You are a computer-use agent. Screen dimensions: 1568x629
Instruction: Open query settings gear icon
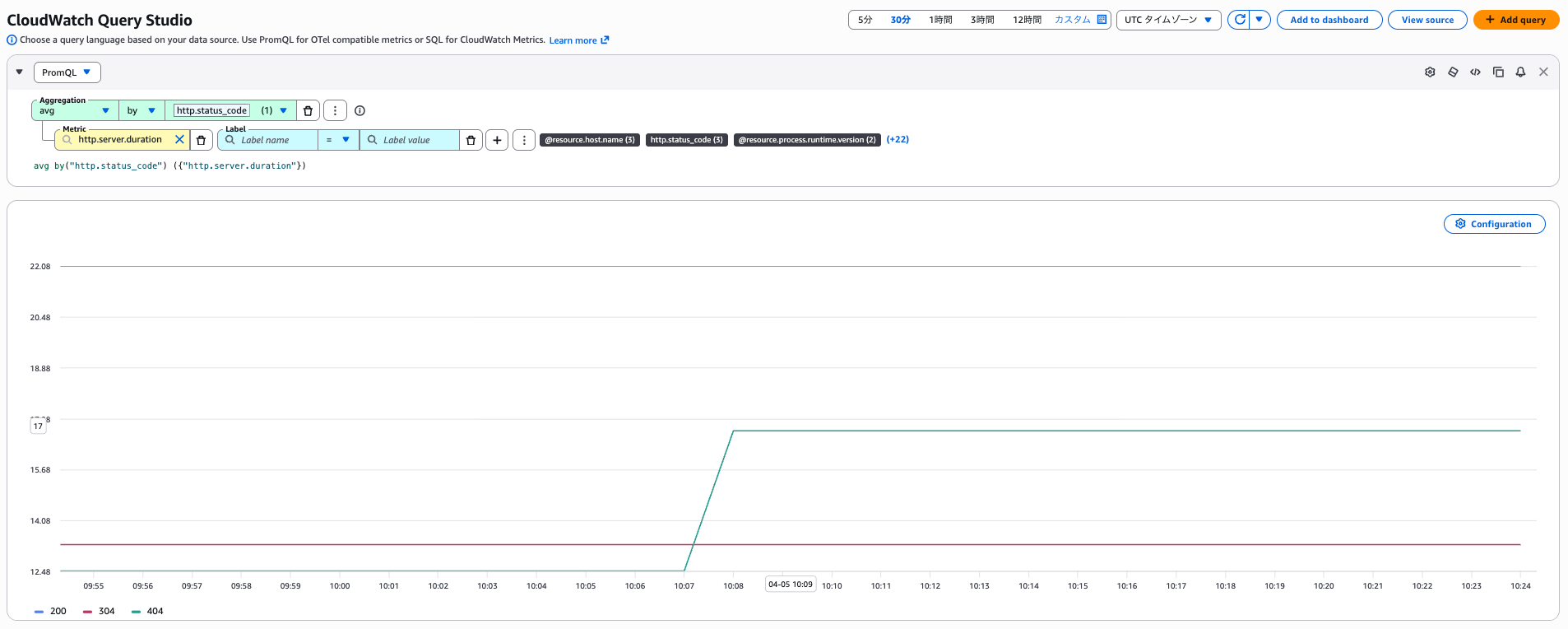click(1430, 72)
